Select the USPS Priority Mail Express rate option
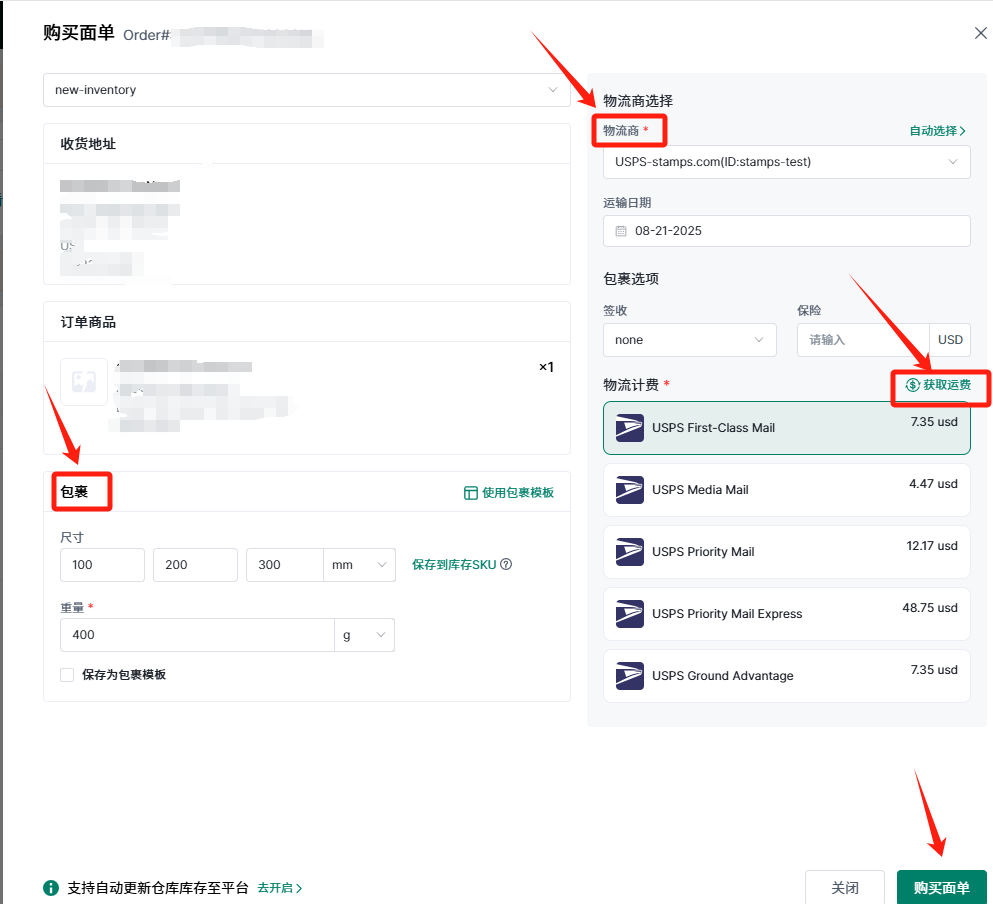This screenshot has width=993, height=904. click(x=787, y=614)
